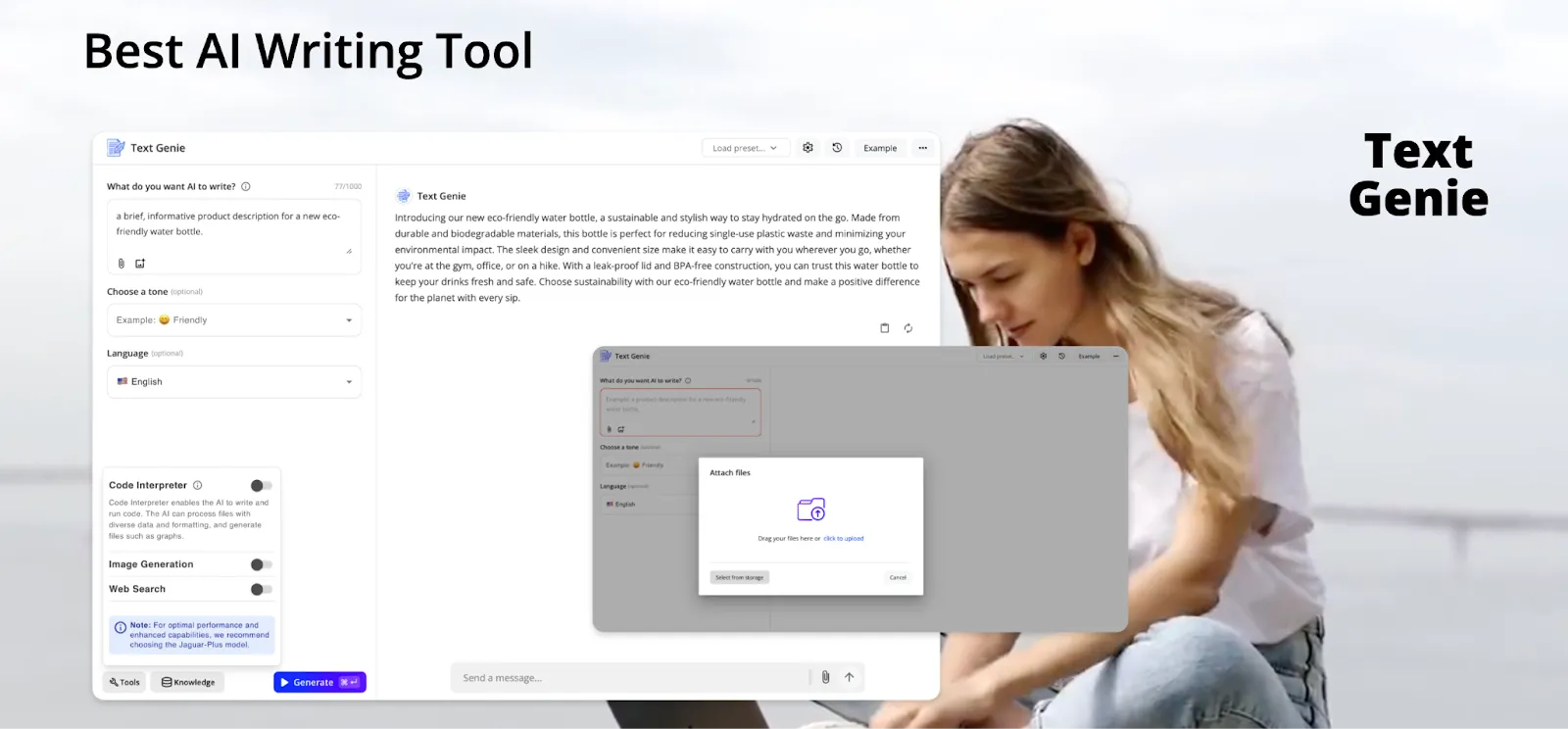Click the Example button in the main window header

coord(880,148)
